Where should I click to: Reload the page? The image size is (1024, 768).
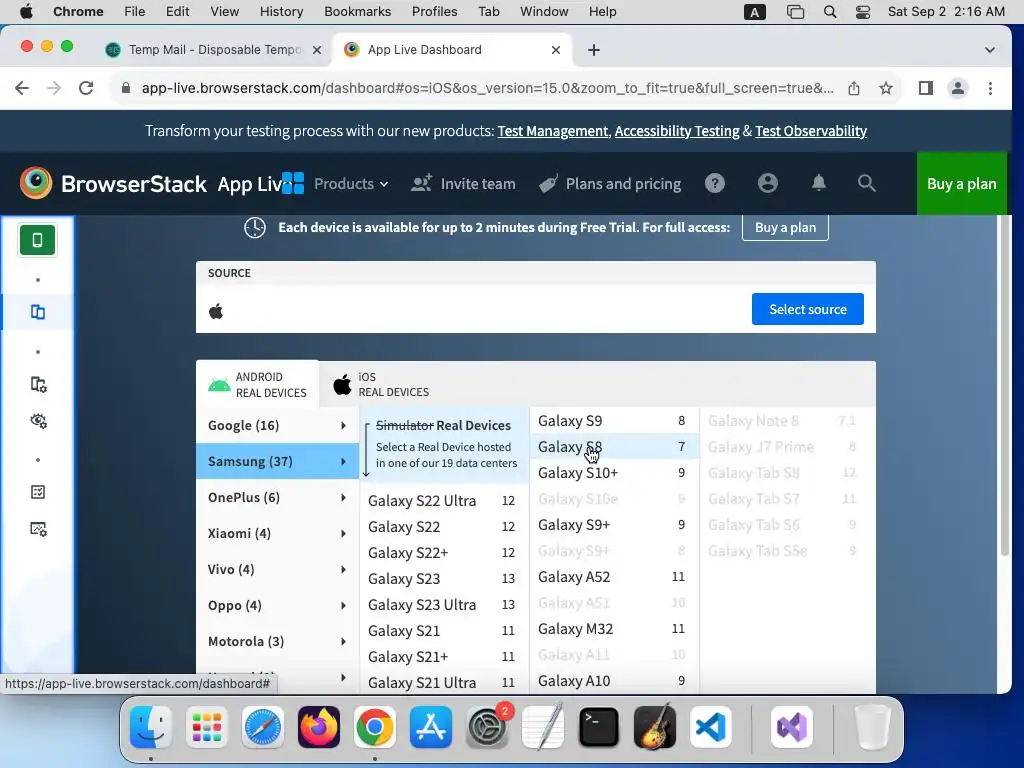86,88
